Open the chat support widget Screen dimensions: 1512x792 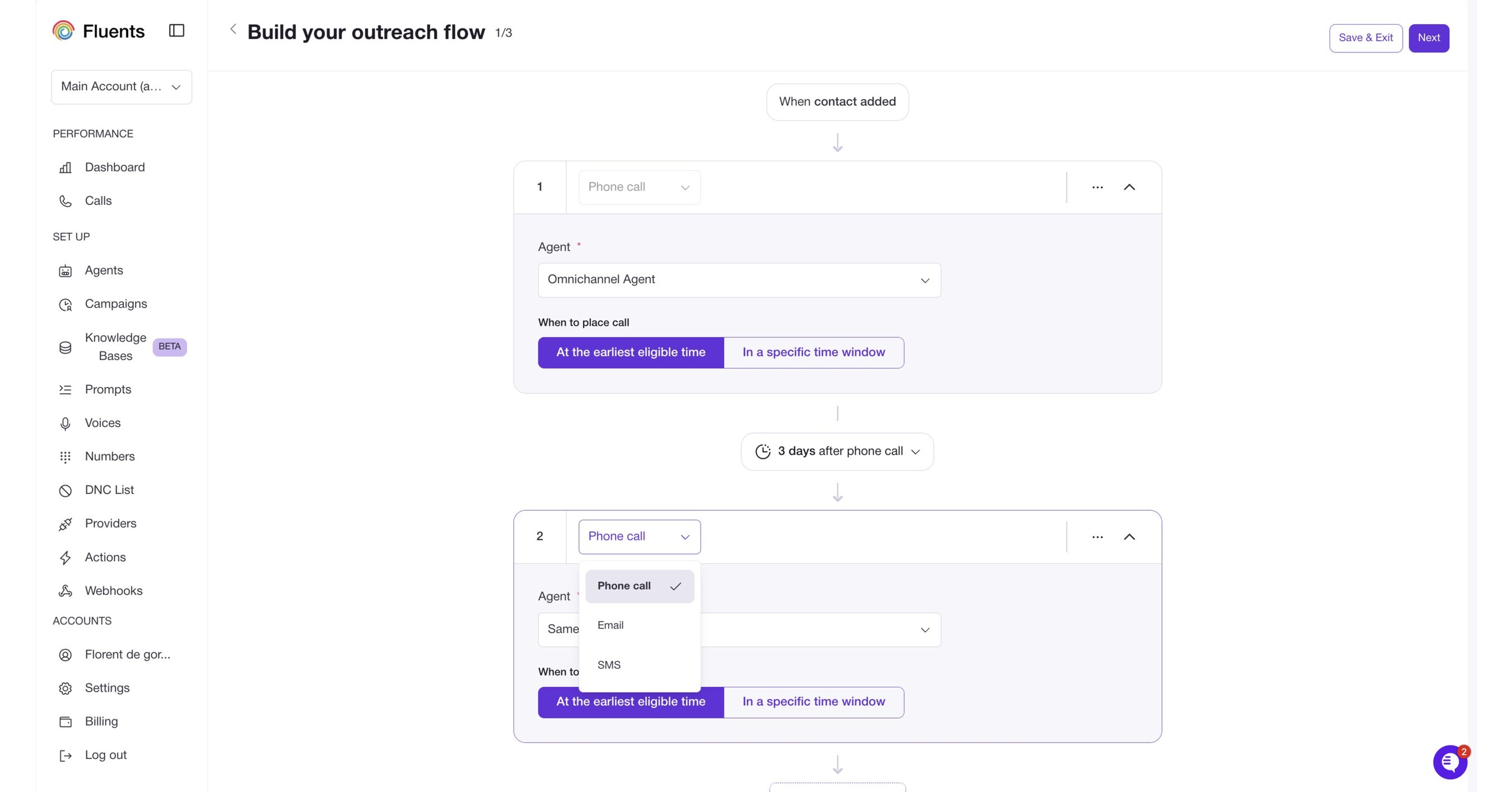[1450, 761]
